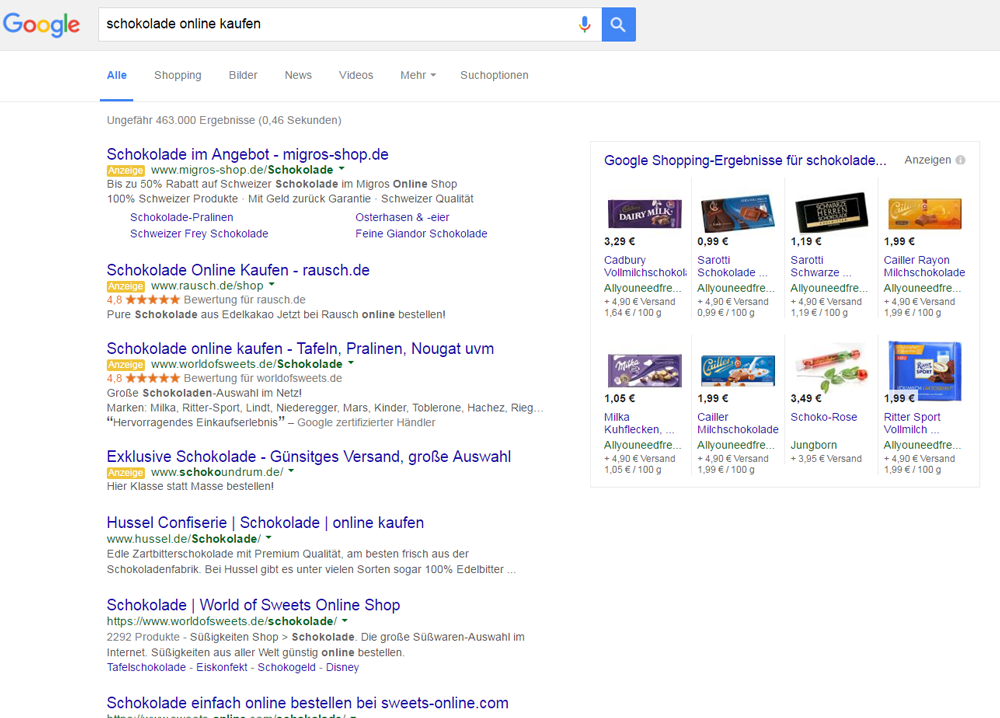This screenshot has height=718, width=1000.
Task: Expand the Mehr dropdown menu
Action: (x=418, y=75)
